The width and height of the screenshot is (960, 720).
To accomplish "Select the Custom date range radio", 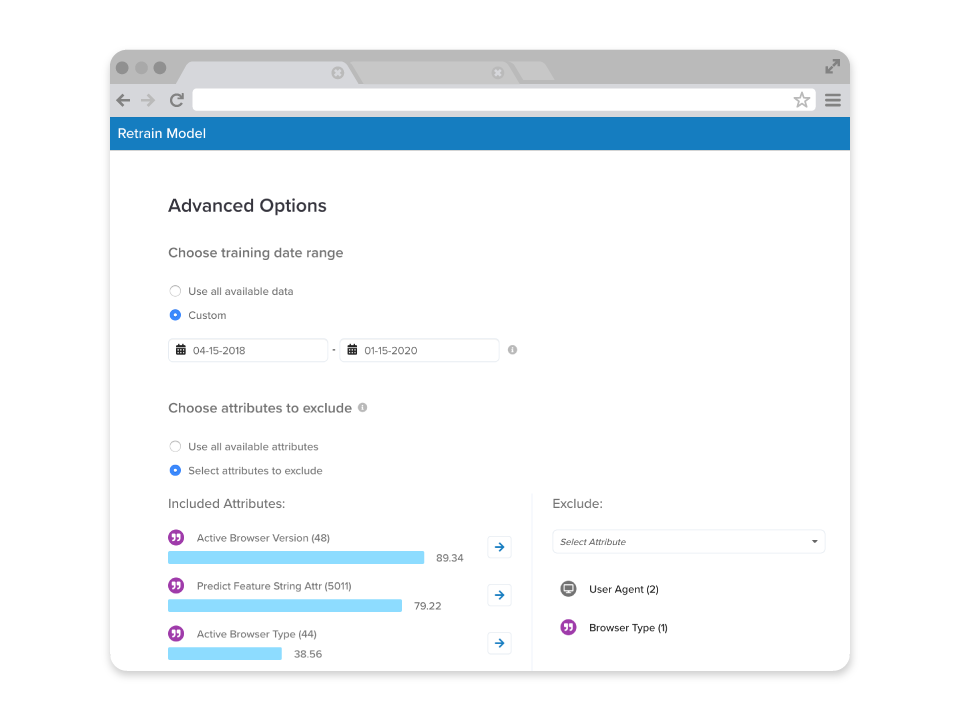I will pyautogui.click(x=175, y=315).
